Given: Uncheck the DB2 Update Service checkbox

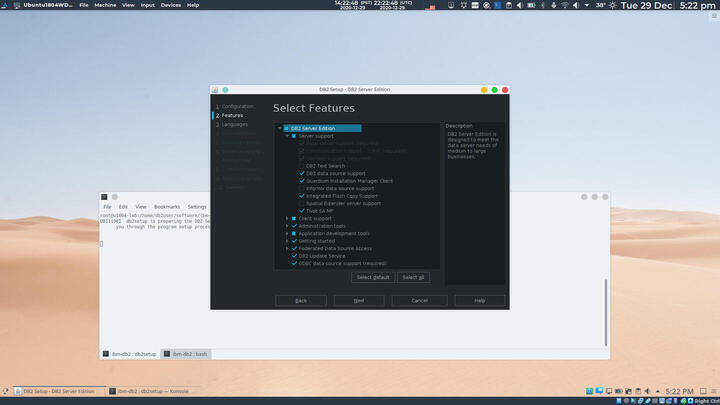Looking at the screenshot, I should [294, 256].
